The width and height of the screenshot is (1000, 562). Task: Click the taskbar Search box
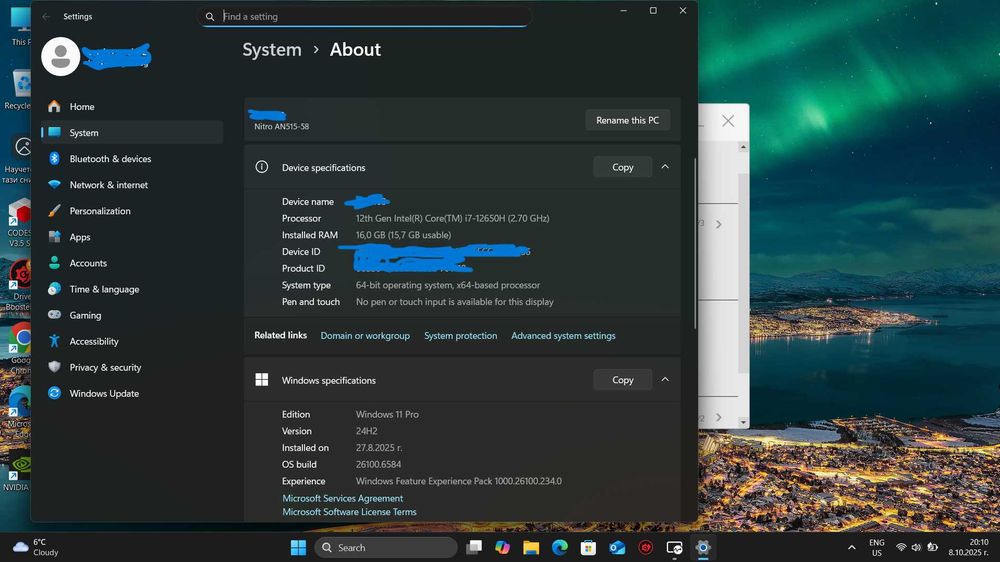(x=386, y=547)
